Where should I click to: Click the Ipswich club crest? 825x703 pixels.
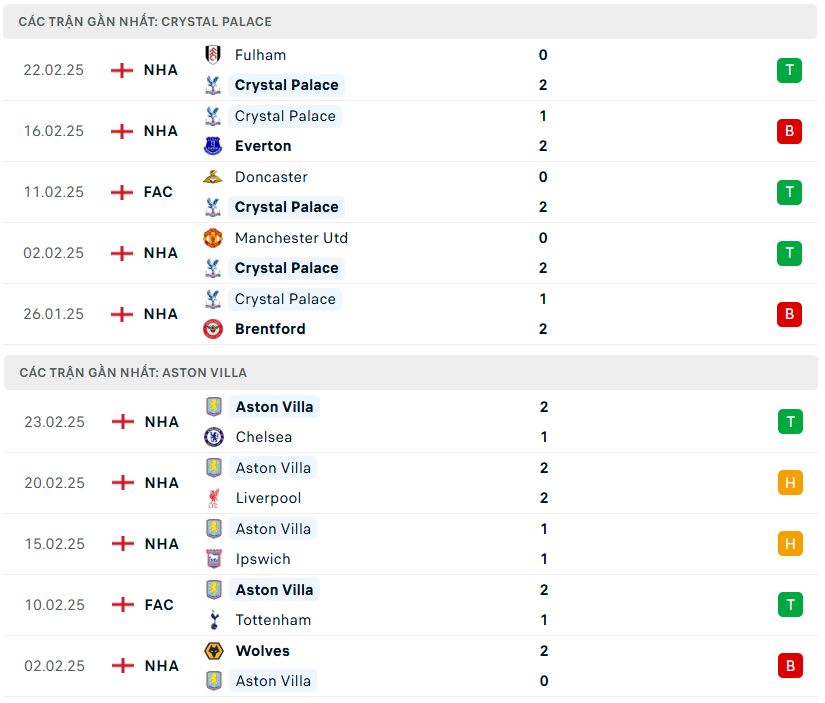[x=213, y=559]
